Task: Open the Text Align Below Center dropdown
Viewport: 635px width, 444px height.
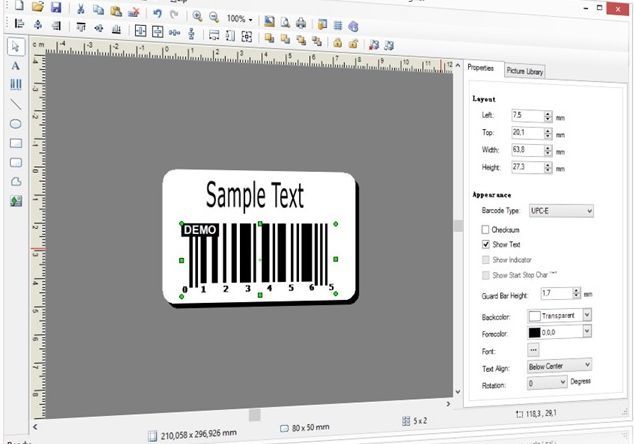Action: [559, 366]
